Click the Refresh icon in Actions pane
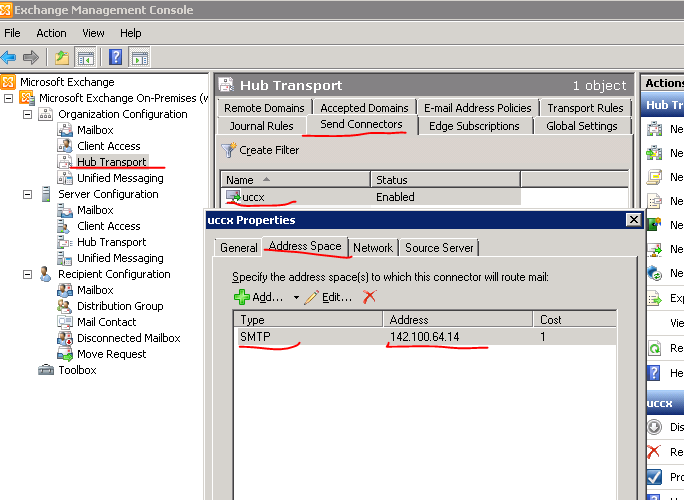Screen dimensions: 684x500 (x=654, y=348)
